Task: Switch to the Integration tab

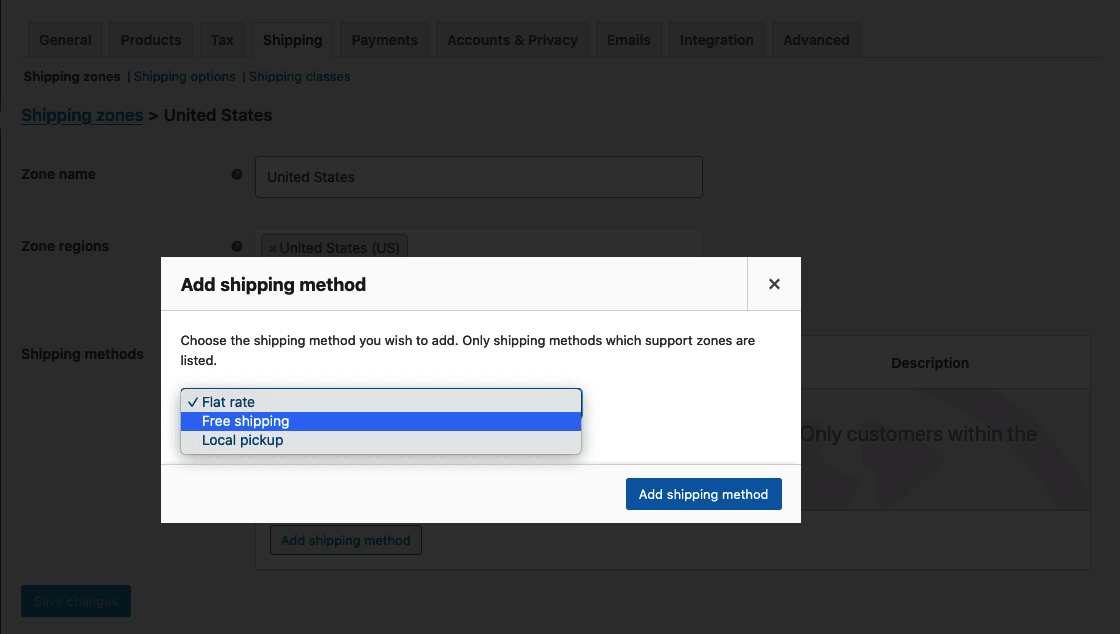Action: [716, 39]
